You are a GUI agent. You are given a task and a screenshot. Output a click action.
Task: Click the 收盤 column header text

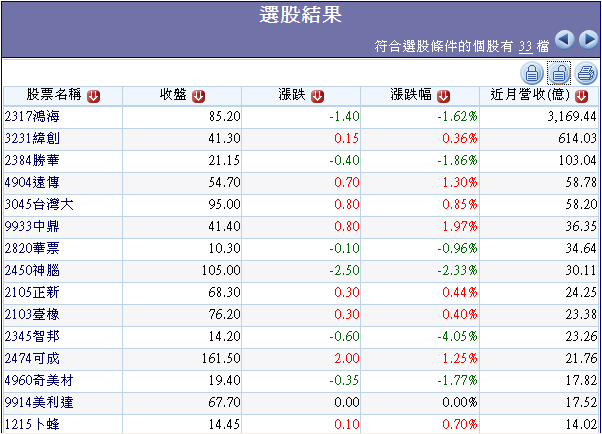pos(173,94)
